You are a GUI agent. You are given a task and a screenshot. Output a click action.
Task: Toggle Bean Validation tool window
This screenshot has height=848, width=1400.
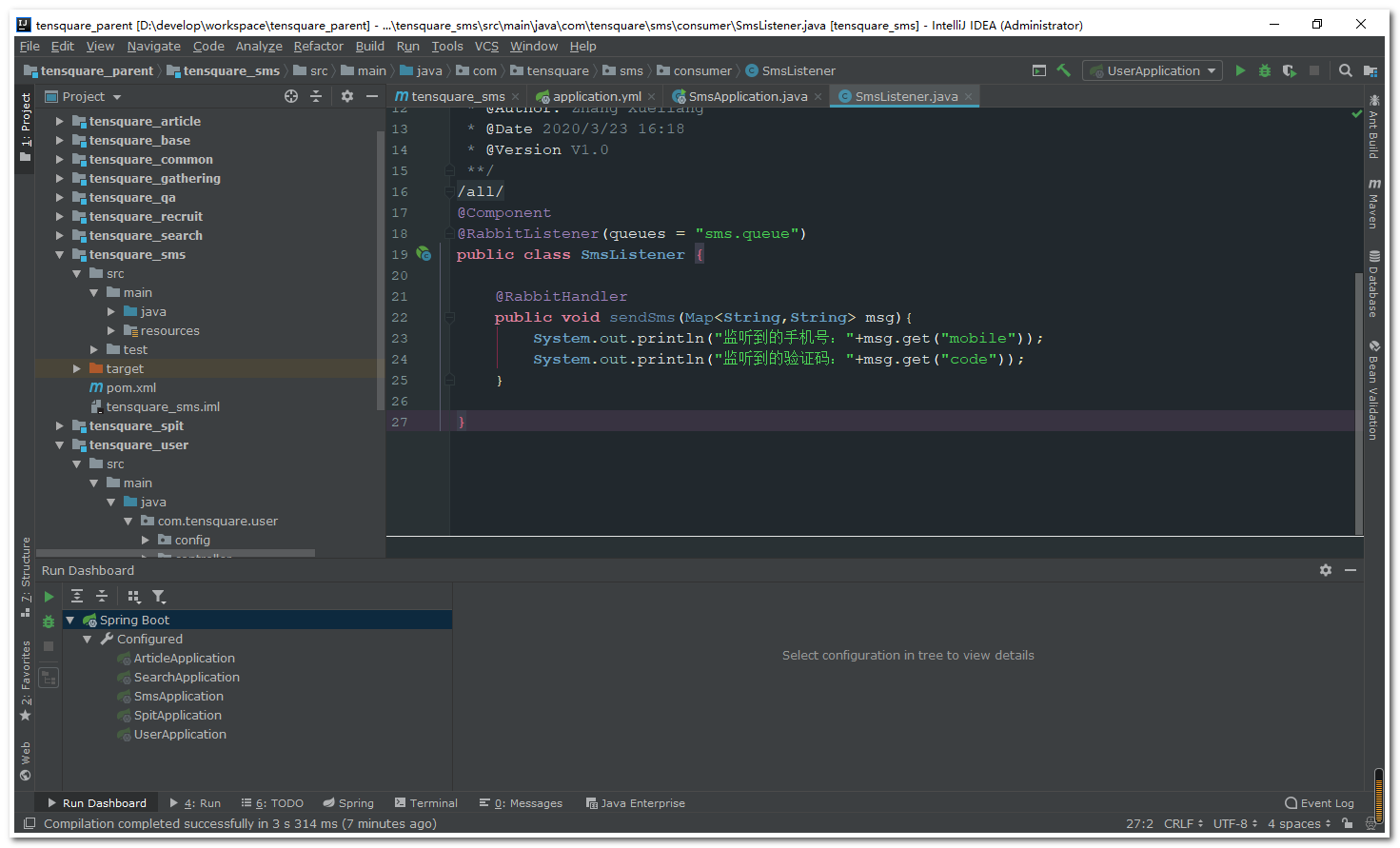1373,390
